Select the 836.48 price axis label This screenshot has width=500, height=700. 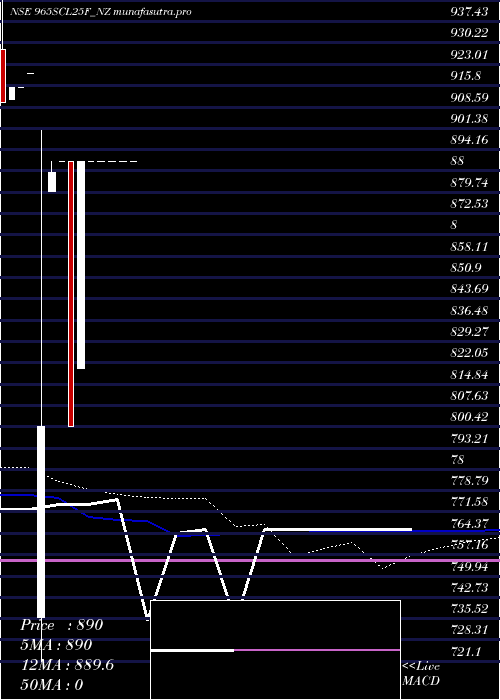coord(469,310)
